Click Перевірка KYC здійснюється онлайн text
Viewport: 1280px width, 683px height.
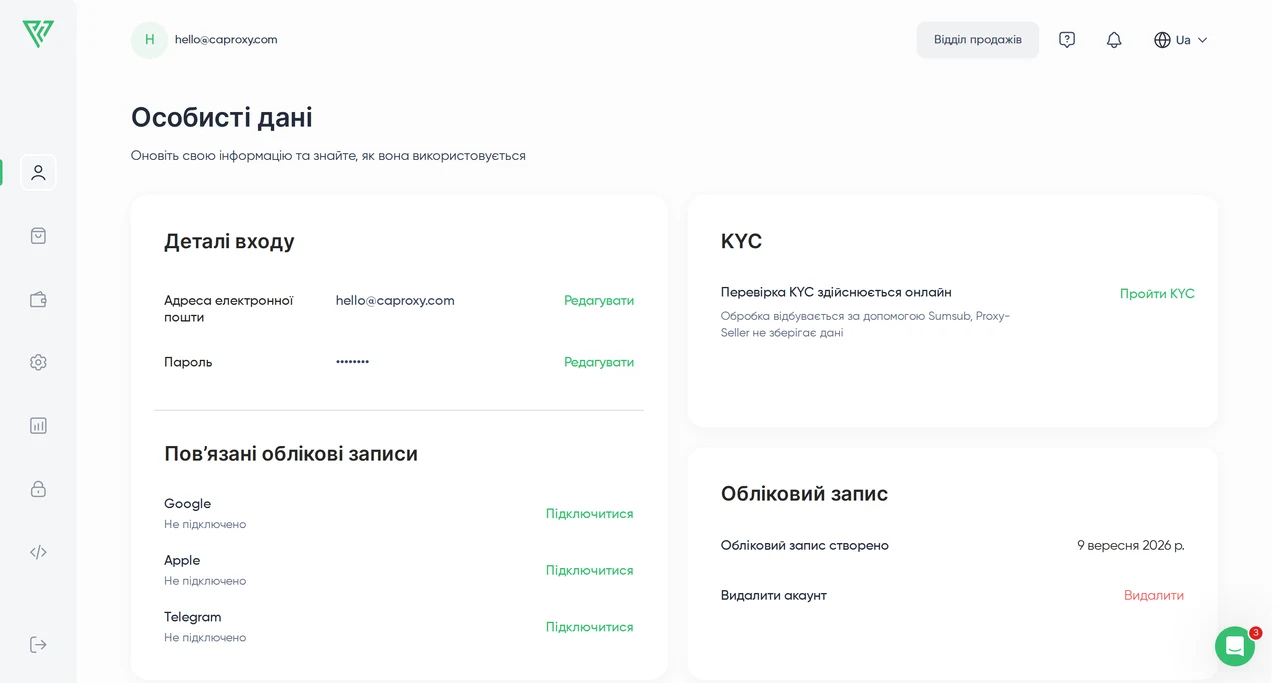coord(836,292)
